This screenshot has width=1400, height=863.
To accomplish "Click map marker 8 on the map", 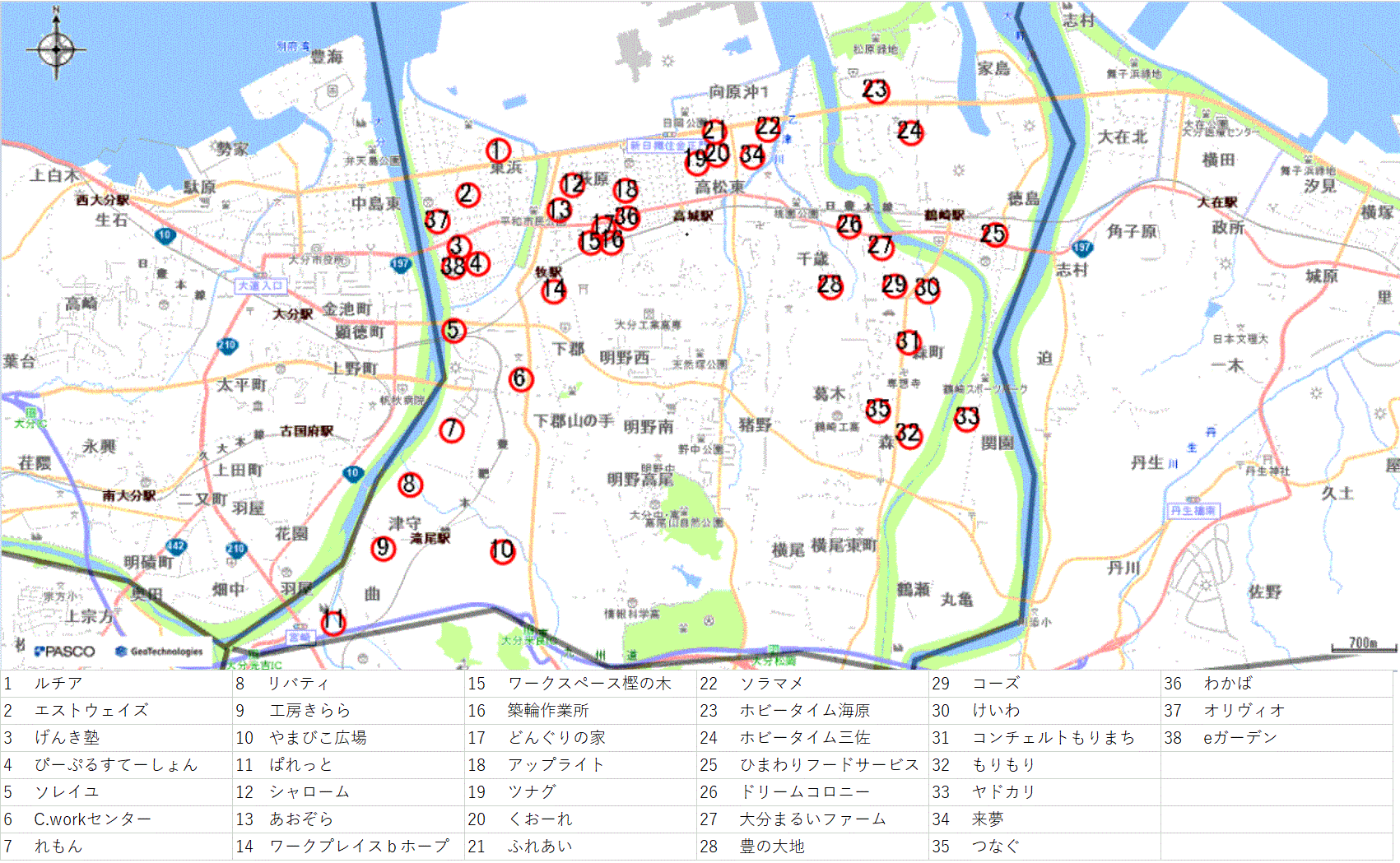I will click(410, 485).
